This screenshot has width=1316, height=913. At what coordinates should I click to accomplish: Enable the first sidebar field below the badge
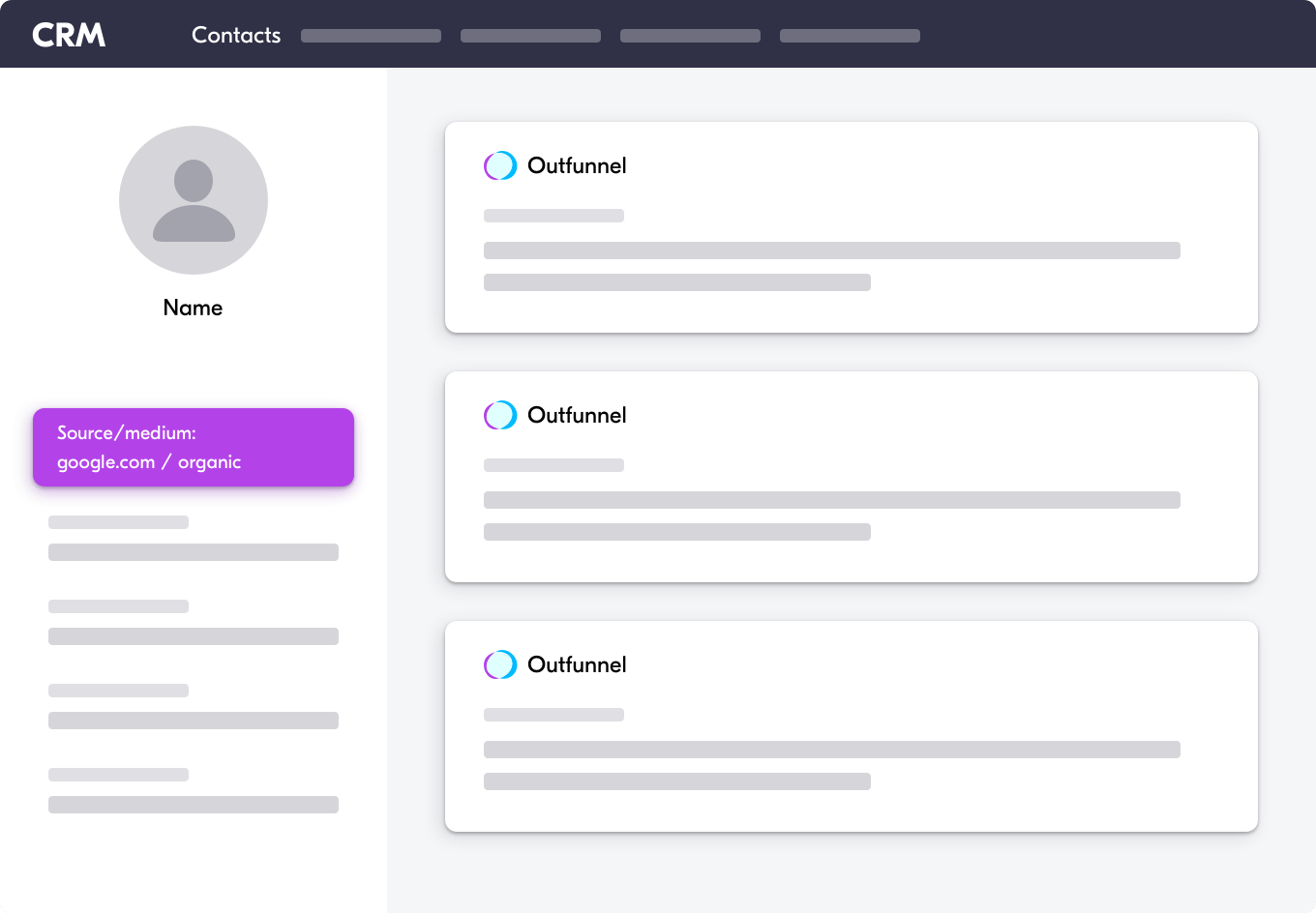coord(118,522)
